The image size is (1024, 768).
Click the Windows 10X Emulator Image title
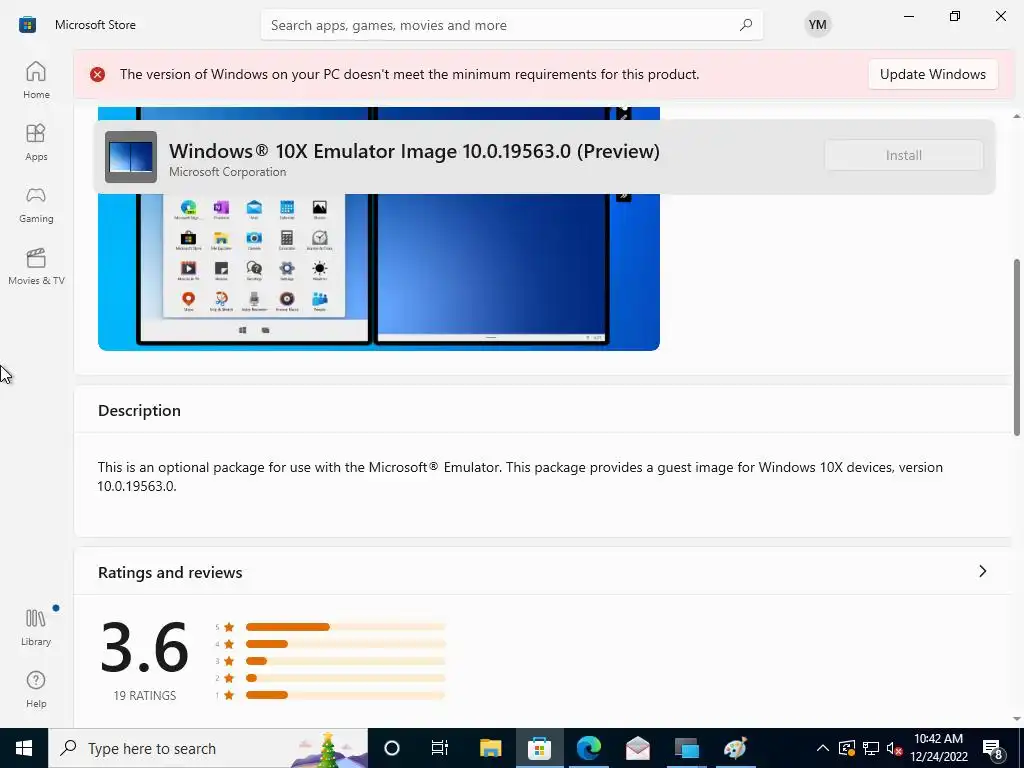(414, 151)
